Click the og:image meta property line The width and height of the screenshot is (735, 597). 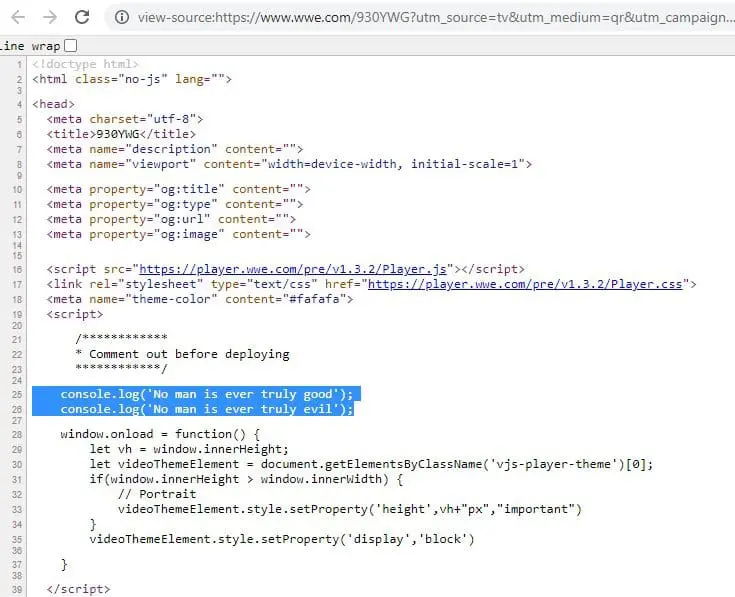point(177,234)
